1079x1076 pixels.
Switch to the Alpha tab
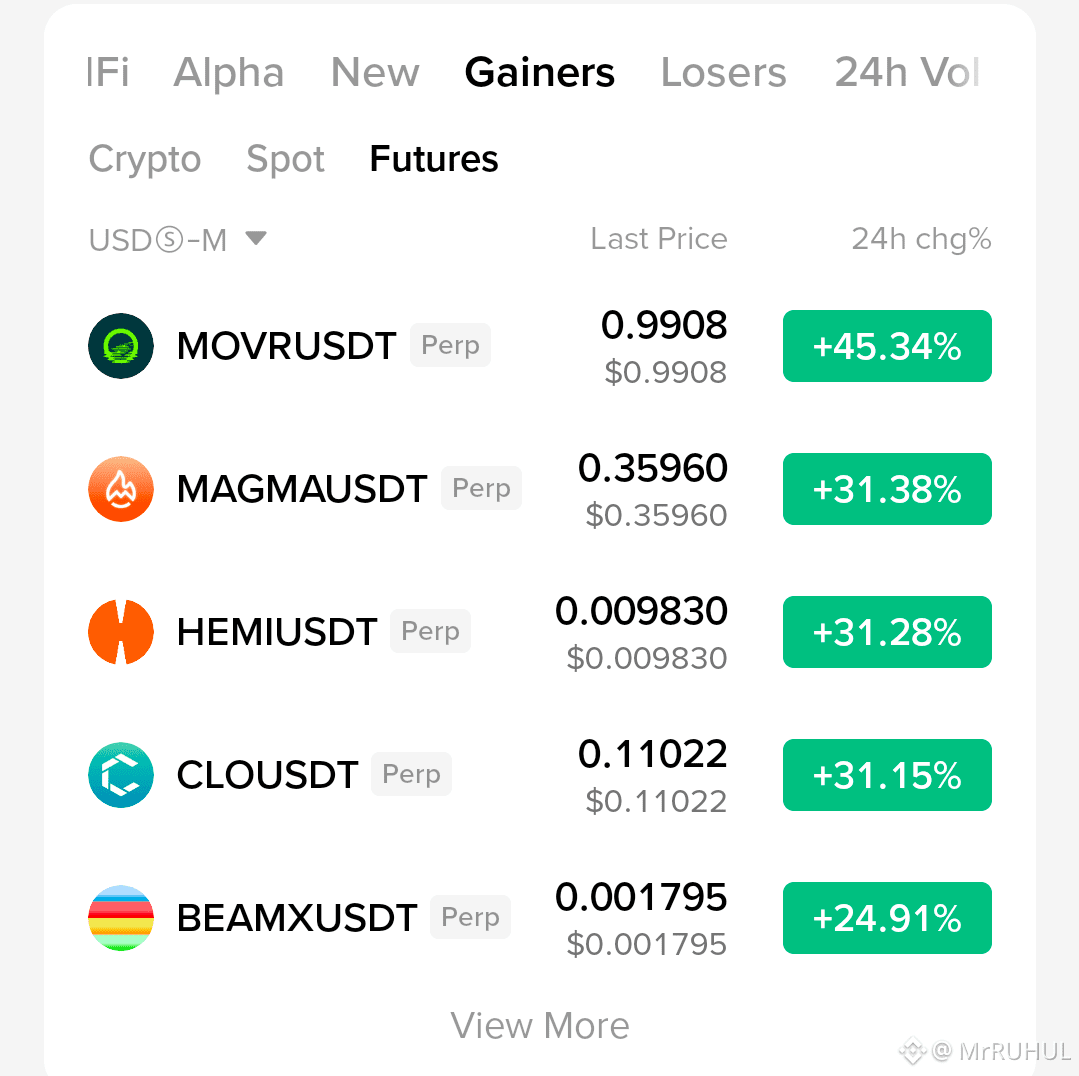228,72
